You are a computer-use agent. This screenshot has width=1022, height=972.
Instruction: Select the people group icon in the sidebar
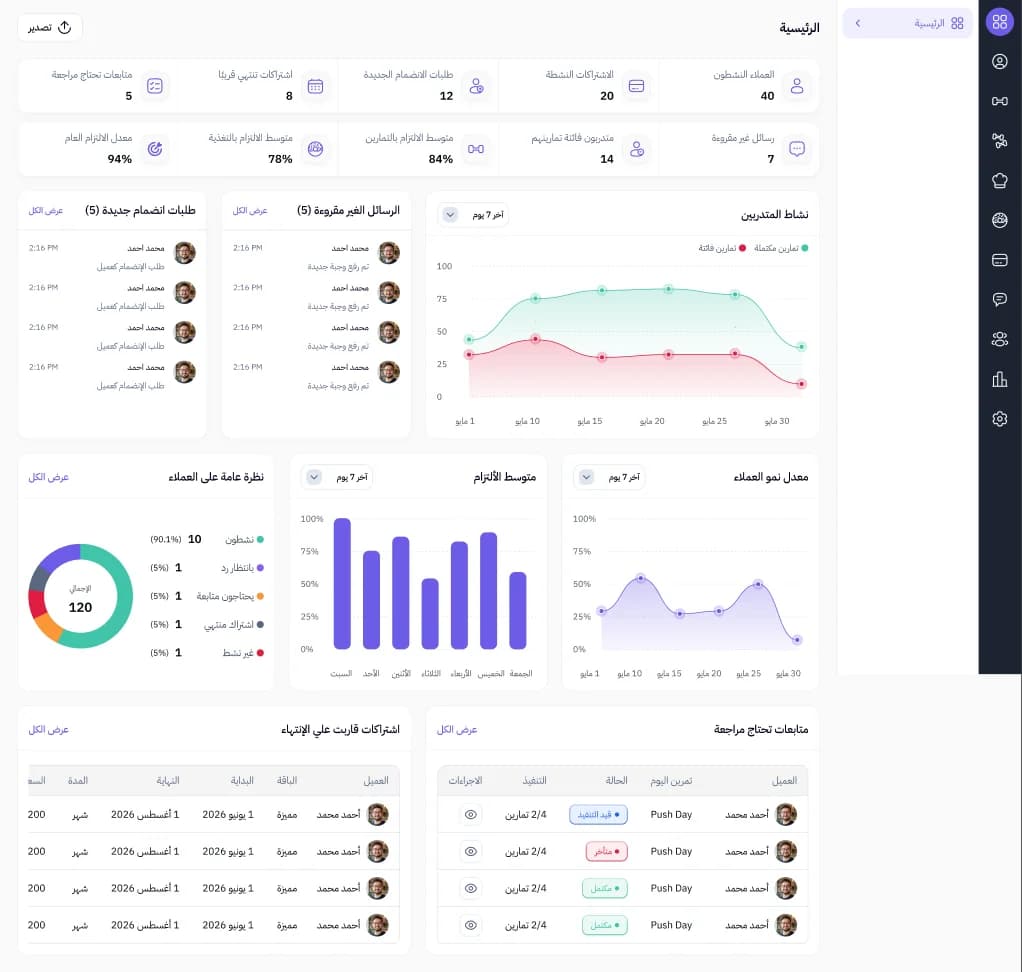(999, 339)
